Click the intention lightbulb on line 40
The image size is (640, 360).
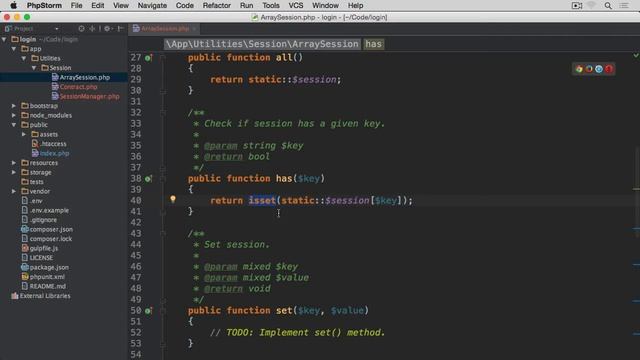[173, 199]
